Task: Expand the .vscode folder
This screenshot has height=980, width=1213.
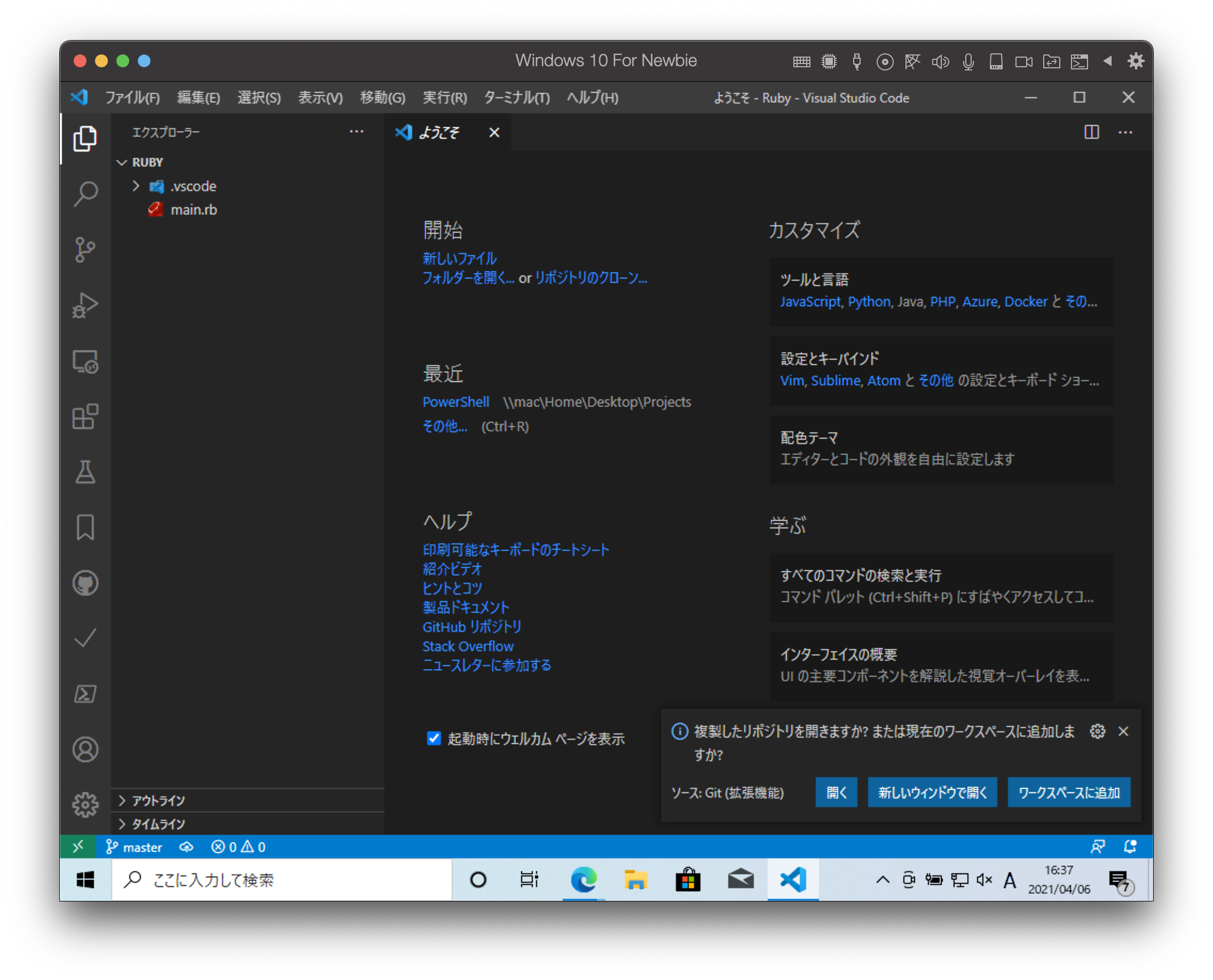Action: pyautogui.click(x=136, y=186)
